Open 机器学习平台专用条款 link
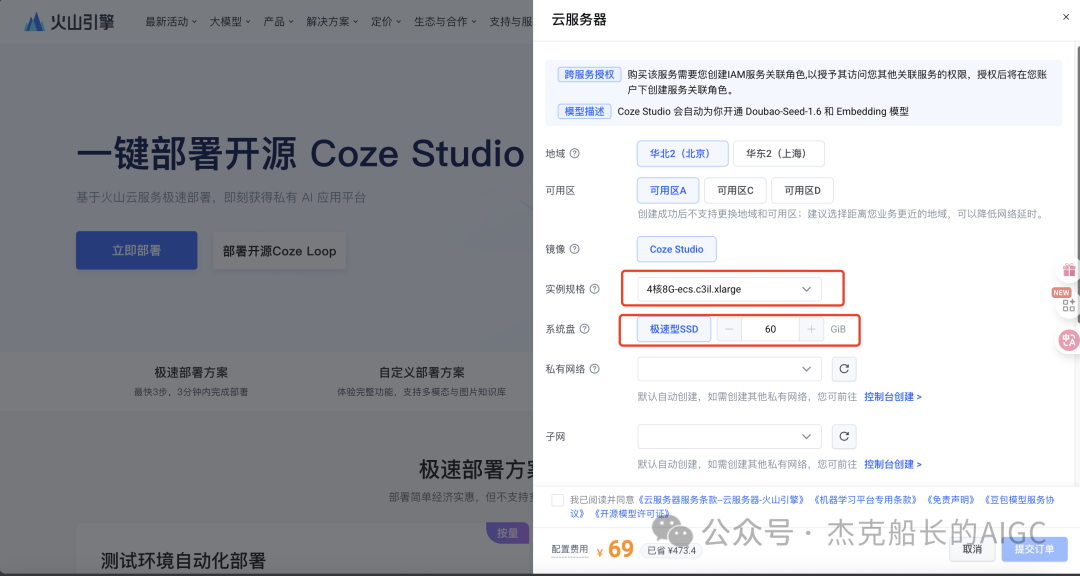The image size is (1080, 576). (866, 500)
